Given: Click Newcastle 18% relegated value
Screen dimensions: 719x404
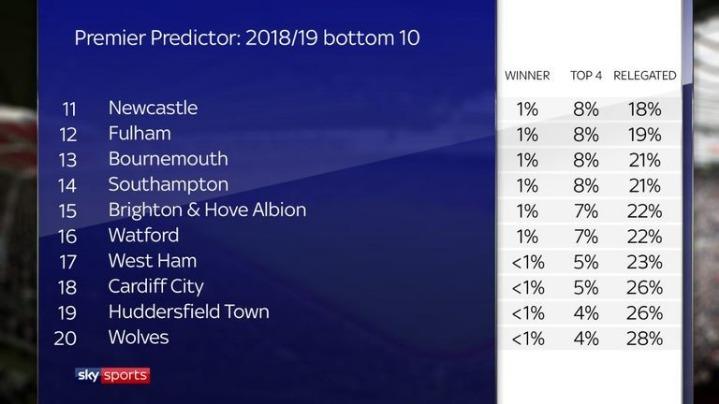Looking at the screenshot, I should [x=645, y=110].
